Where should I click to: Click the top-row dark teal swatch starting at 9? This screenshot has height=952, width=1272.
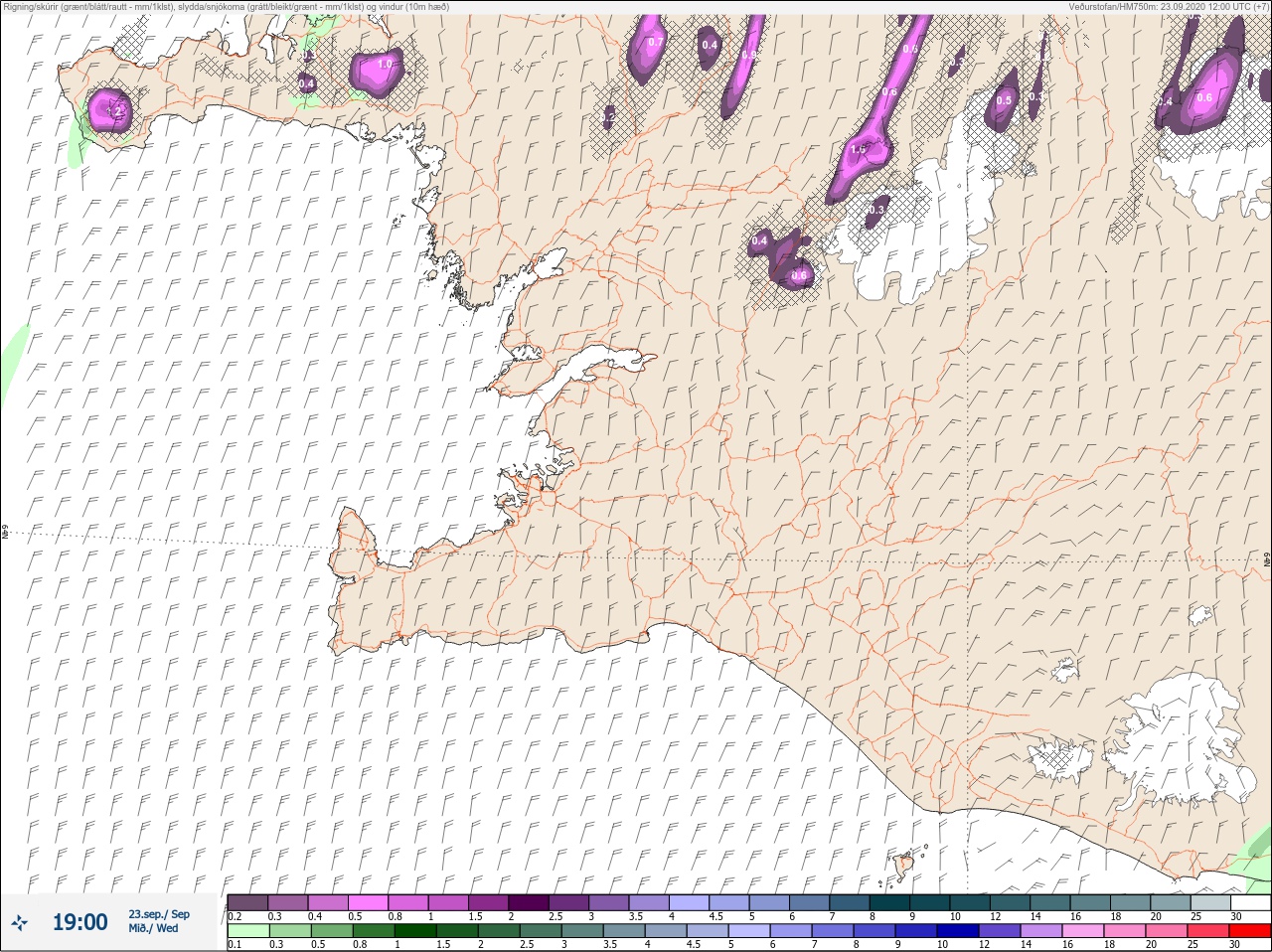pyautogui.click(x=931, y=902)
